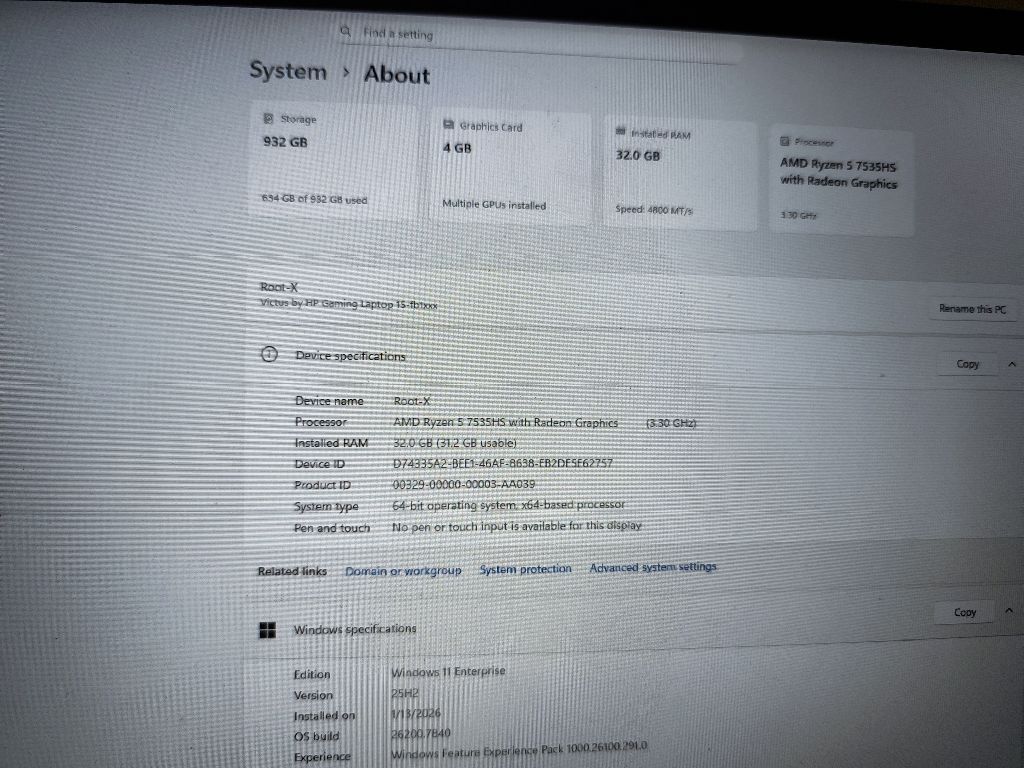
Task: Click the AMD Ryzen 5 7535HS processor card text
Action: pos(838,172)
